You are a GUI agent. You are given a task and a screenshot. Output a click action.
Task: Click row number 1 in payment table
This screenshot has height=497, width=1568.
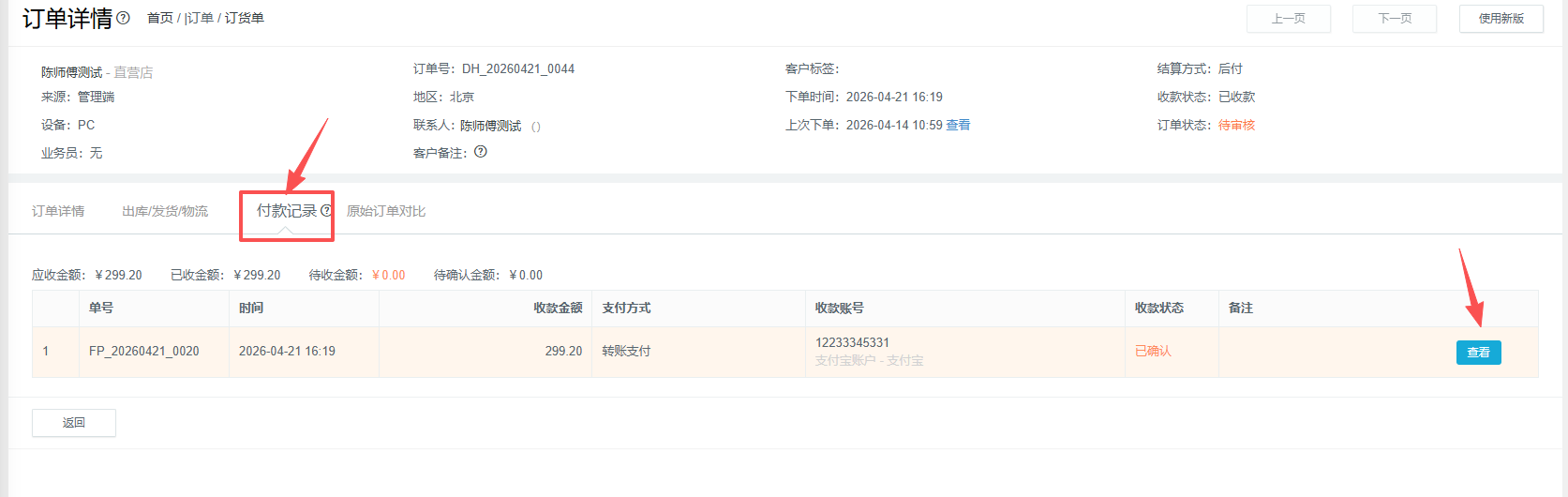point(46,351)
